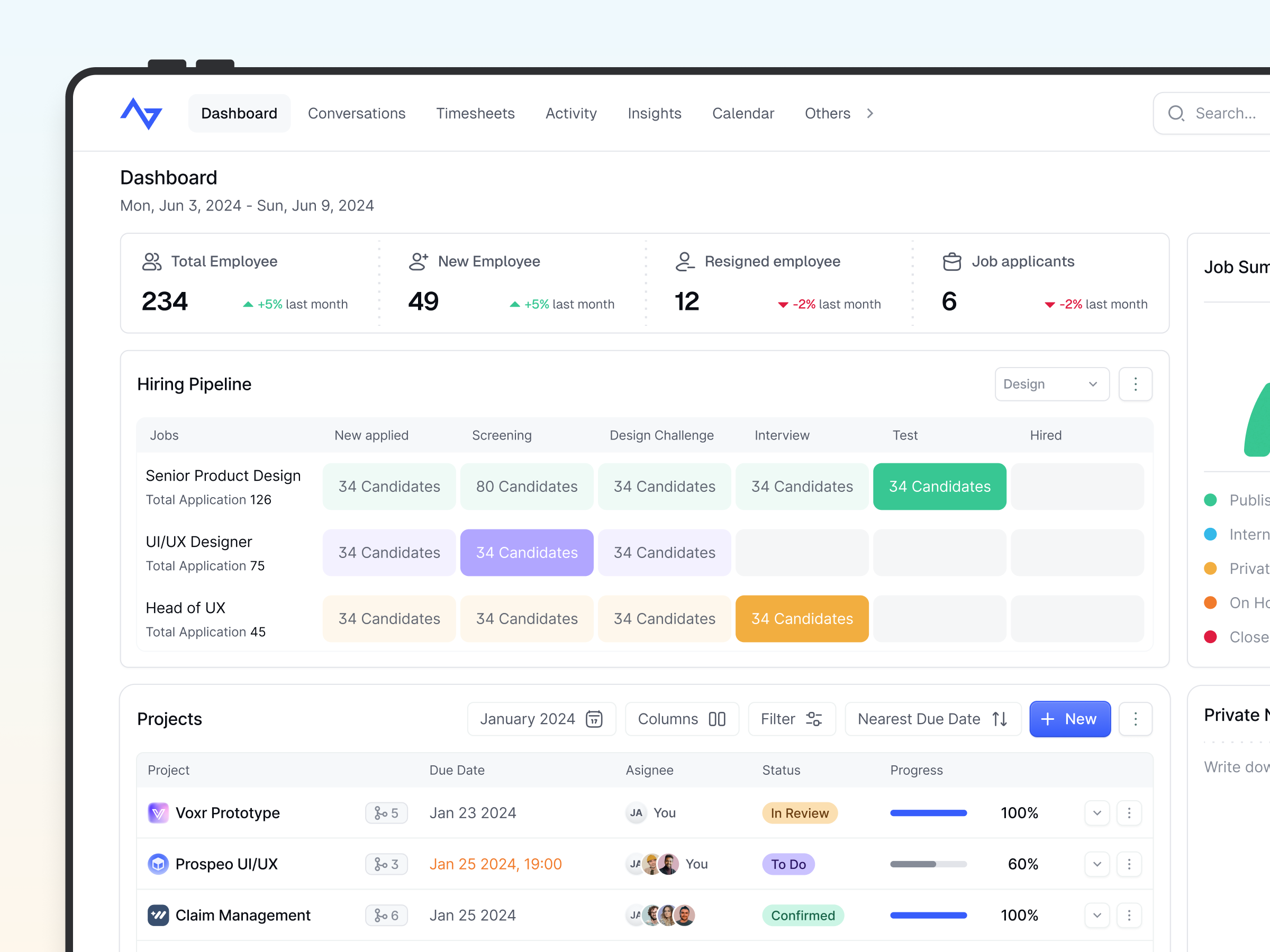
Task: Expand the Voxr Prototype row details
Action: [x=1096, y=812]
